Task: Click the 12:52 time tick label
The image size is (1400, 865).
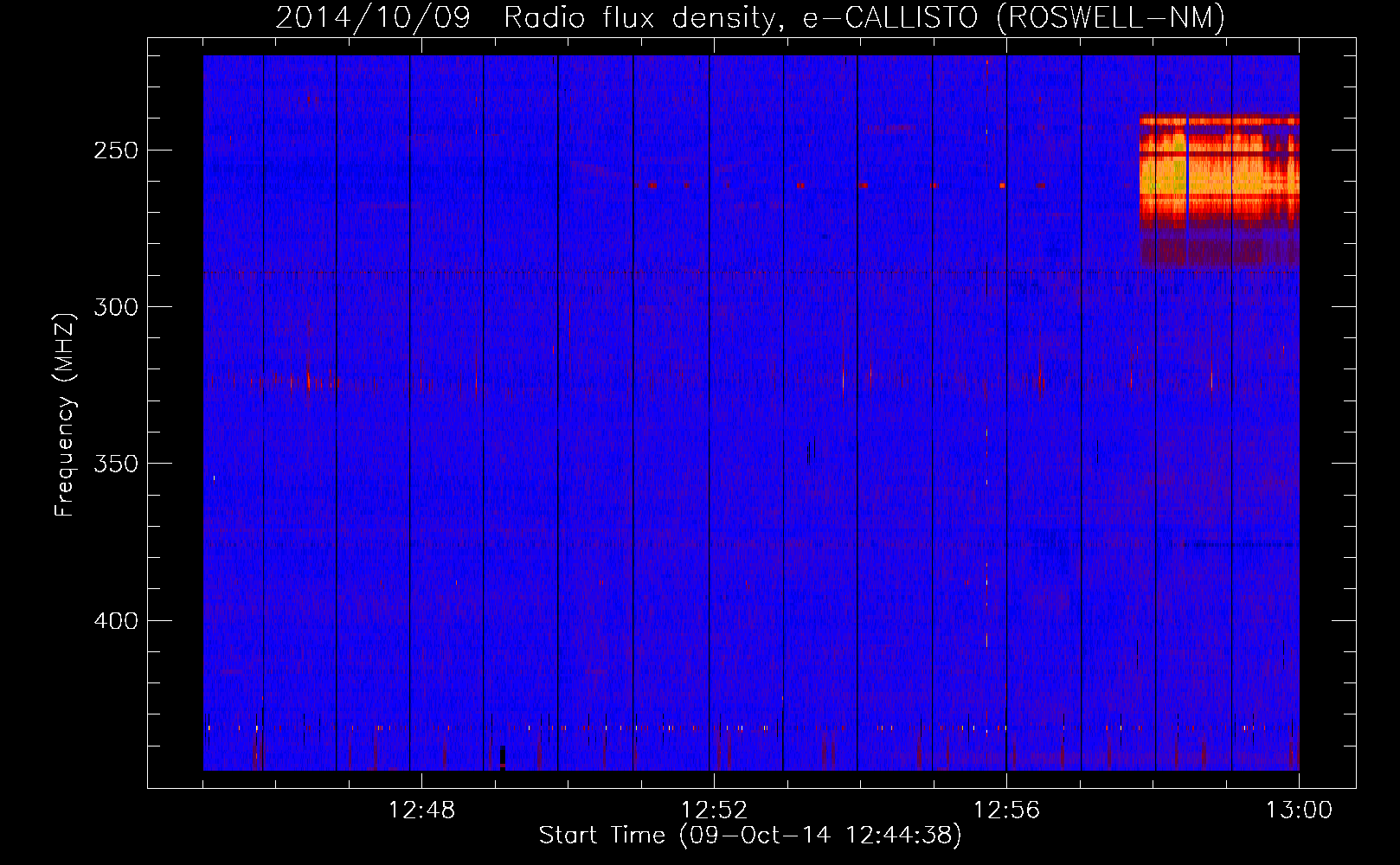Action: coord(714,811)
